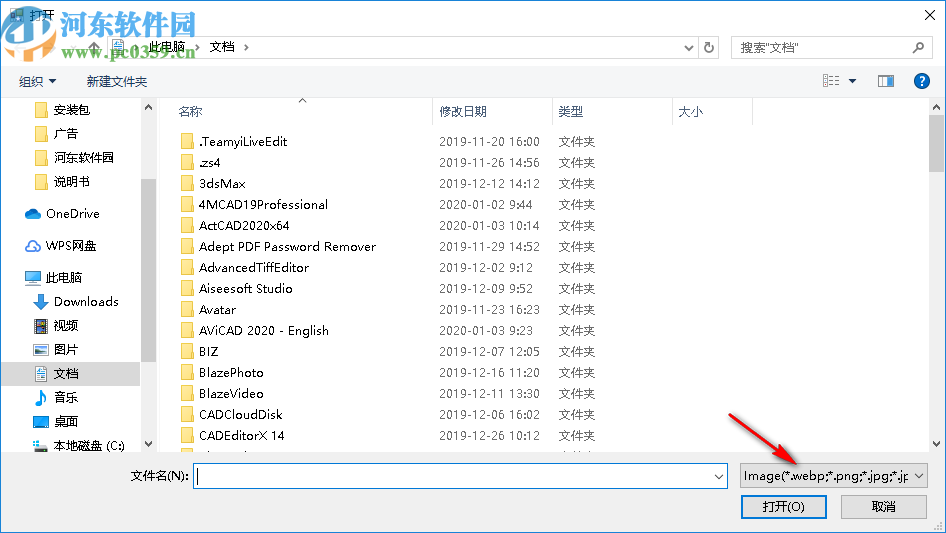Select BlazeVideo folder
The width and height of the screenshot is (946, 533).
[x=231, y=394]
